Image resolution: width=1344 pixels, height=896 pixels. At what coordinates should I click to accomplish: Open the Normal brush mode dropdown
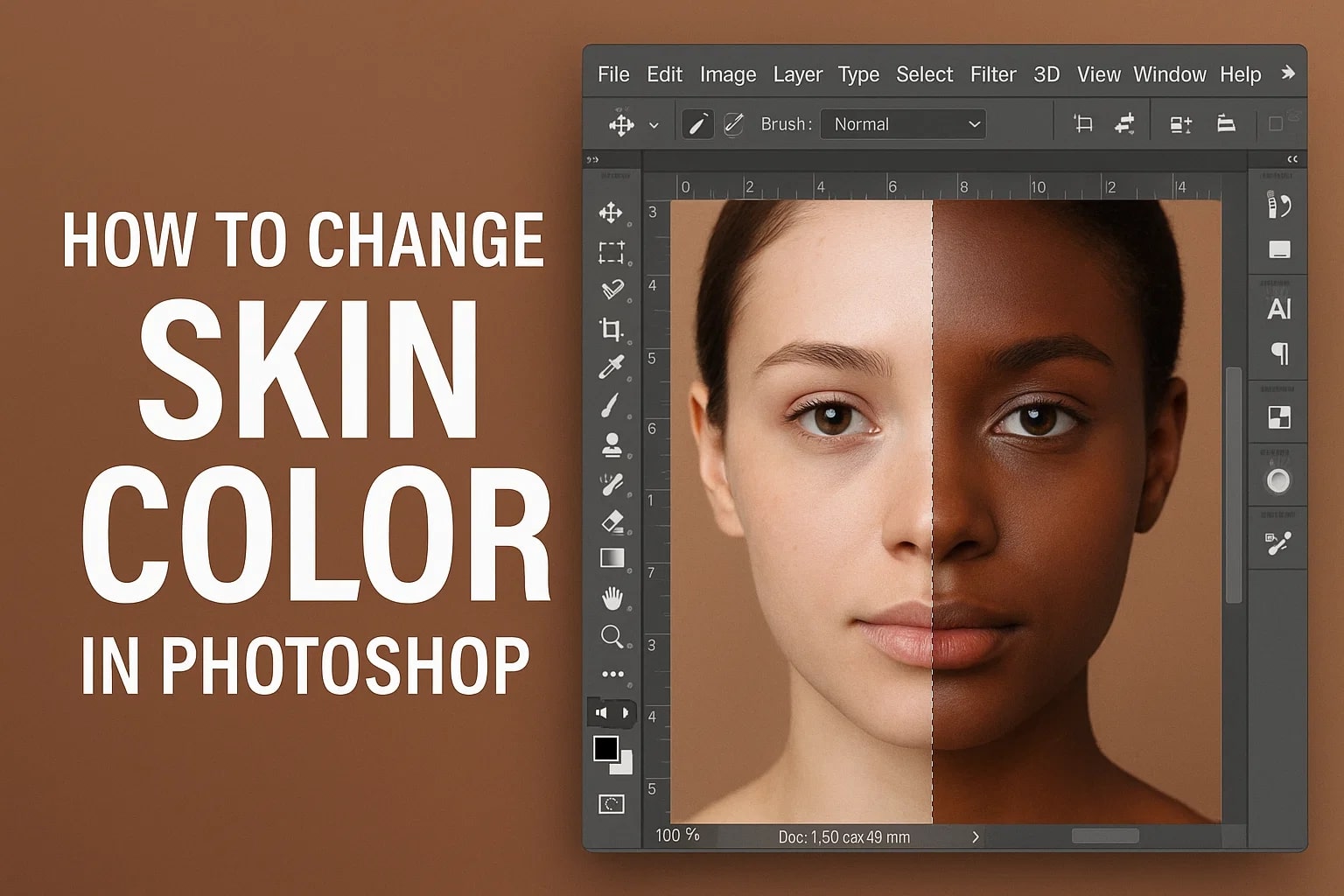pyautogui.click(x=903, y=124)
